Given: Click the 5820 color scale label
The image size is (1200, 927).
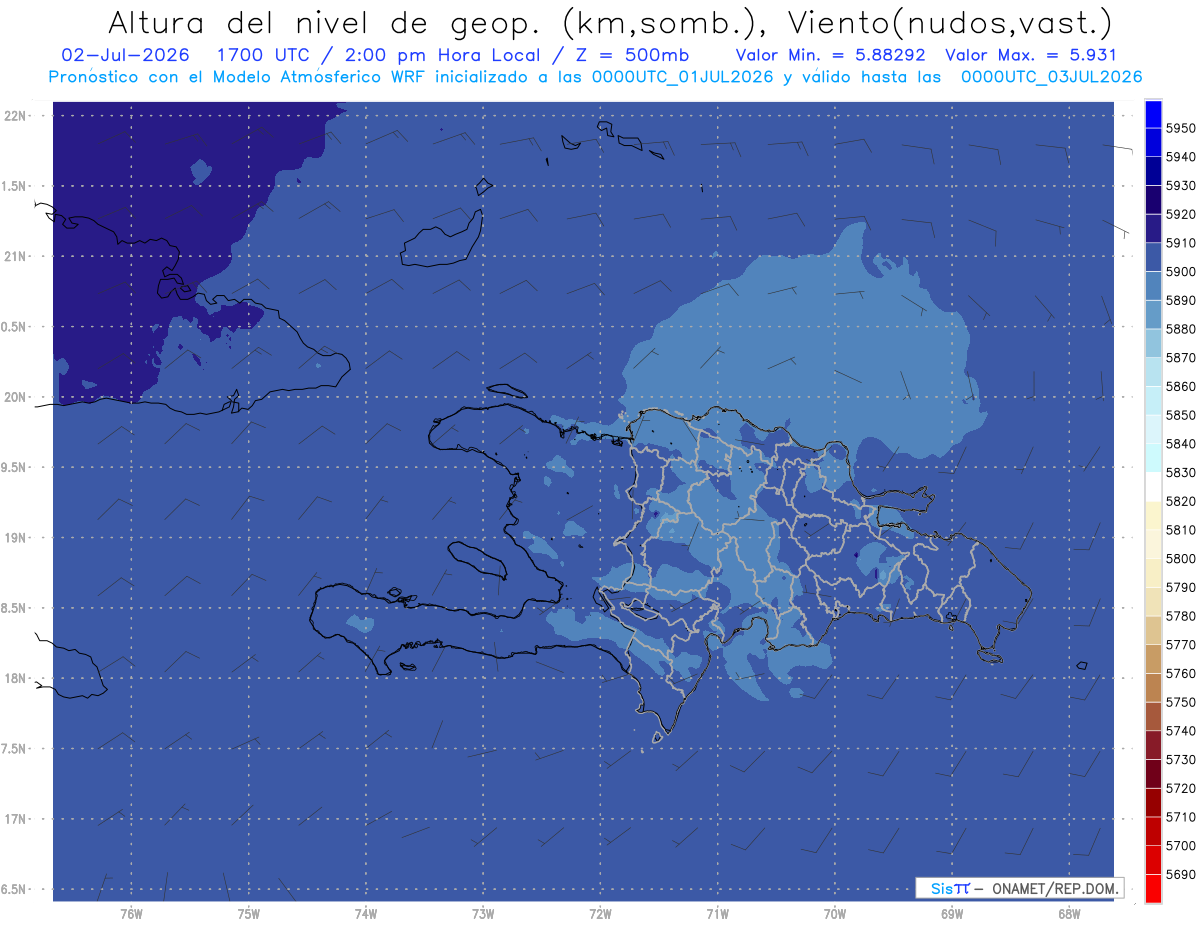Looking at the screenshot, I should (1180, 501).
